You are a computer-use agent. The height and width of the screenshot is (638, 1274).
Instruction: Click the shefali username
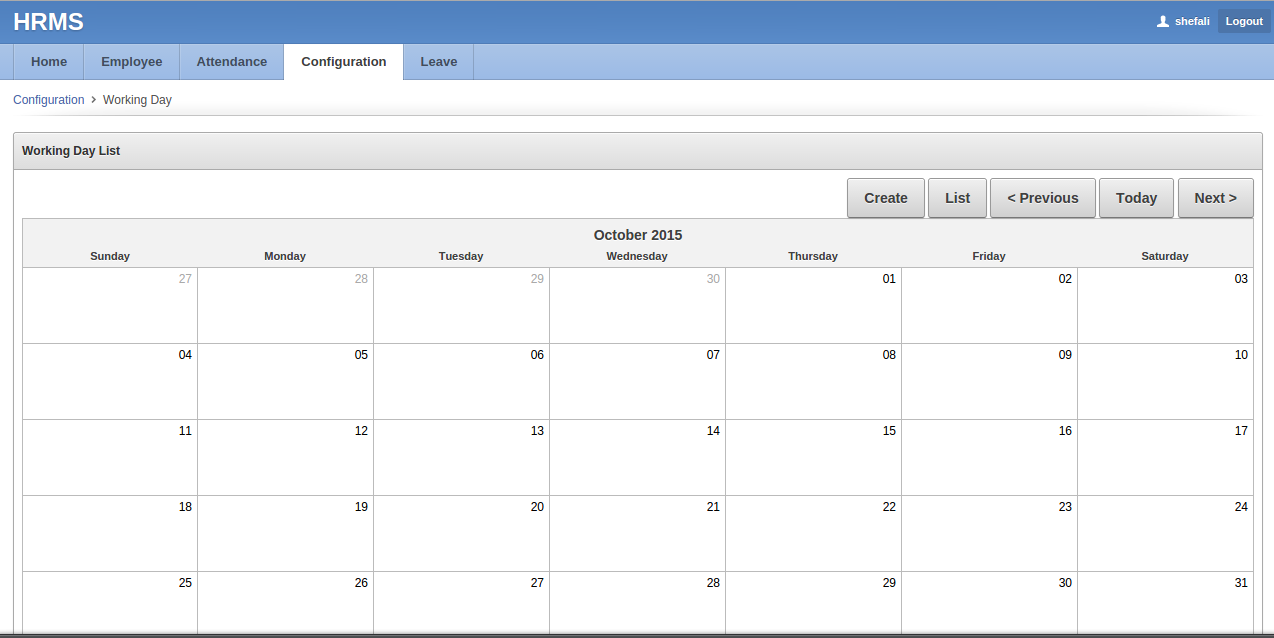click(x=1192, y=21)
